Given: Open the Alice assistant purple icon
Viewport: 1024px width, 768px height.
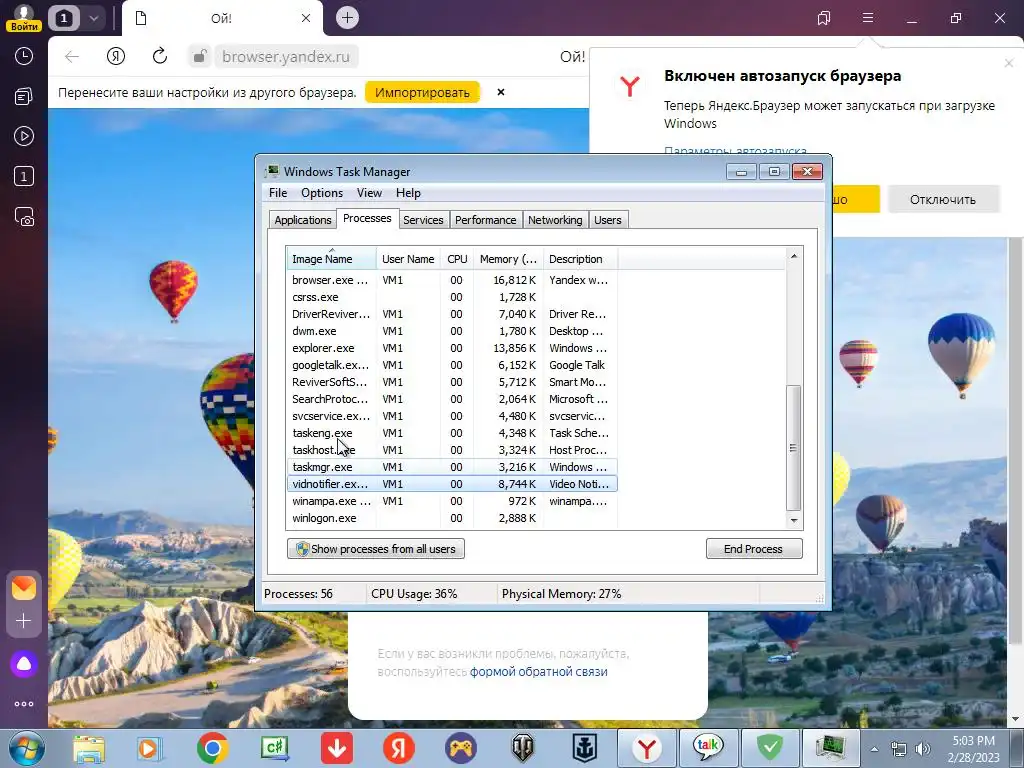Looking at the screenshot, I should tap(24, 664).
